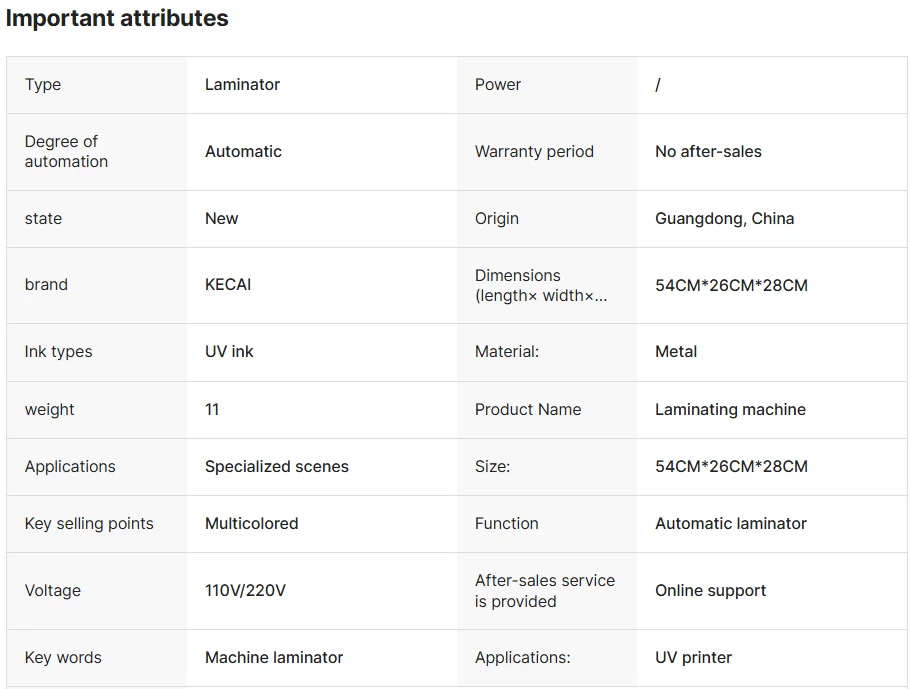Expand the truncated Dimensions label
This screenshot has height=689, width=910.
[541, 286]
